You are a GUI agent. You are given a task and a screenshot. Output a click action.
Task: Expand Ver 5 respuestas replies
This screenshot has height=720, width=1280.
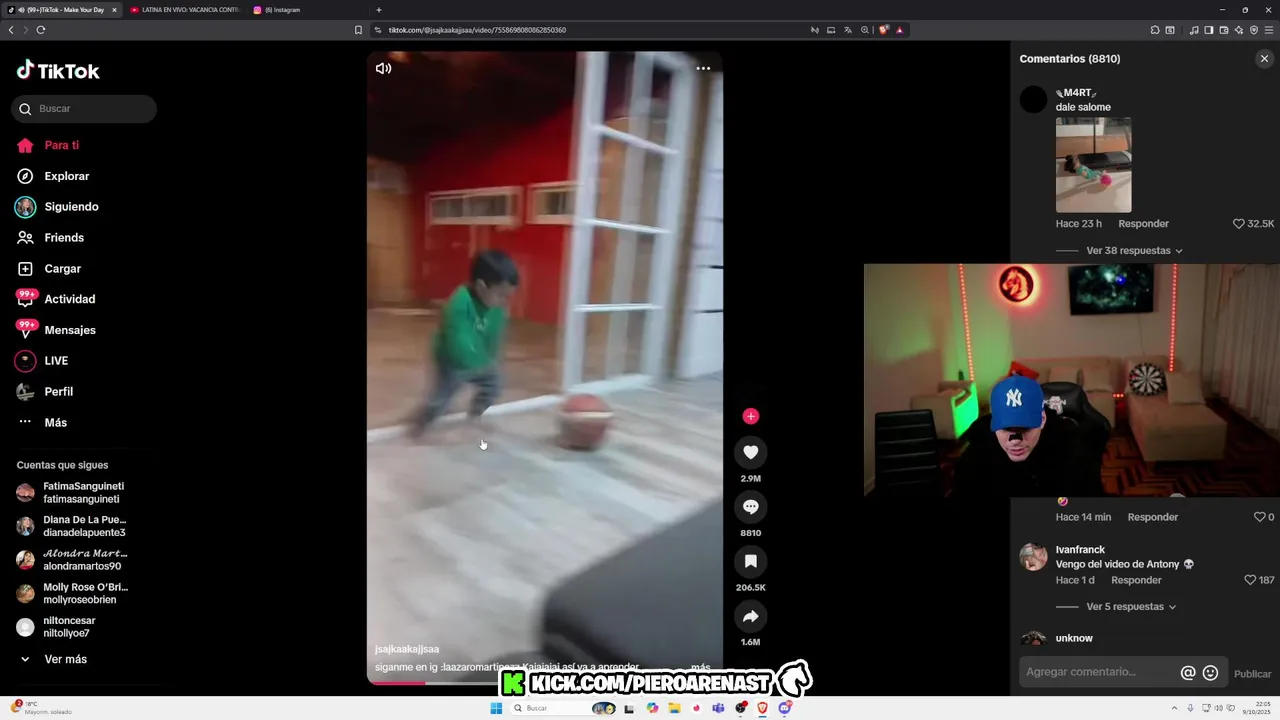pyautogui.click(x=1131, y=607)
